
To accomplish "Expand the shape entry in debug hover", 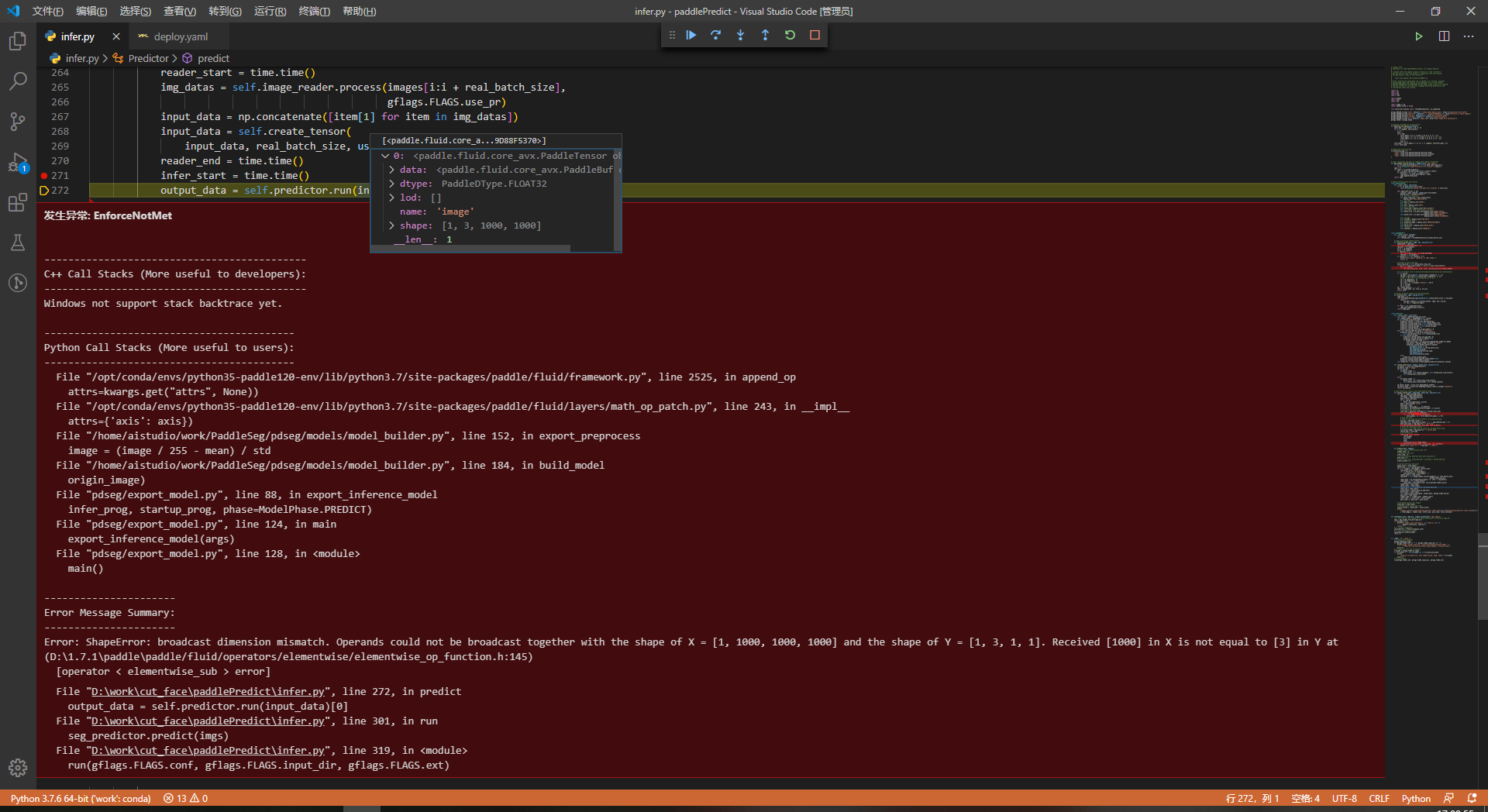I will pyautogui.click(x=391, y=225).
